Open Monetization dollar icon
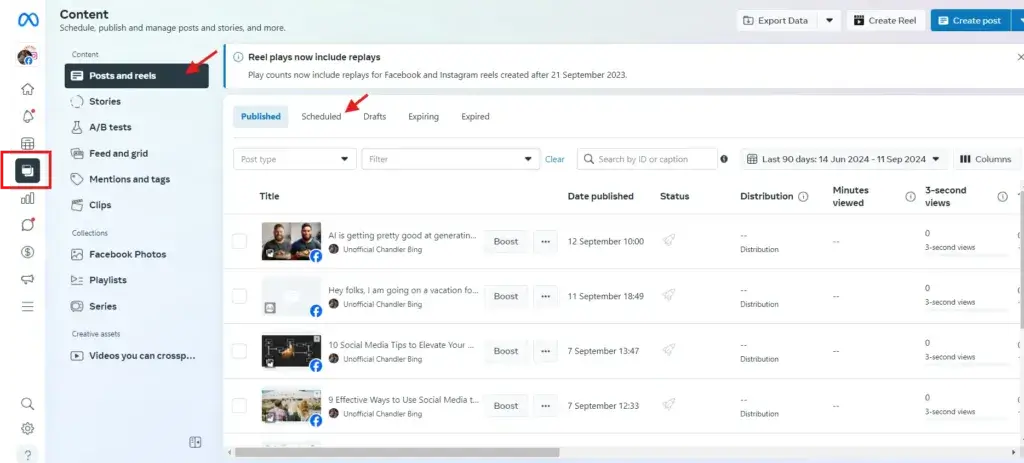 (x=27, y=252)
